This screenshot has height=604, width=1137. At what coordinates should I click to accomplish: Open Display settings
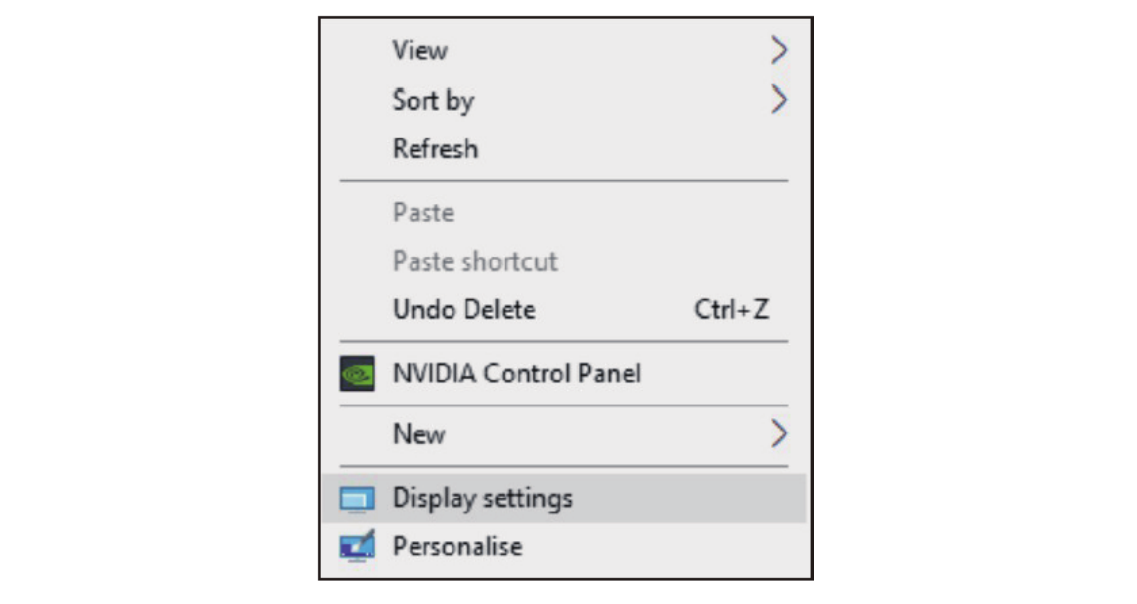click(483, 498)
